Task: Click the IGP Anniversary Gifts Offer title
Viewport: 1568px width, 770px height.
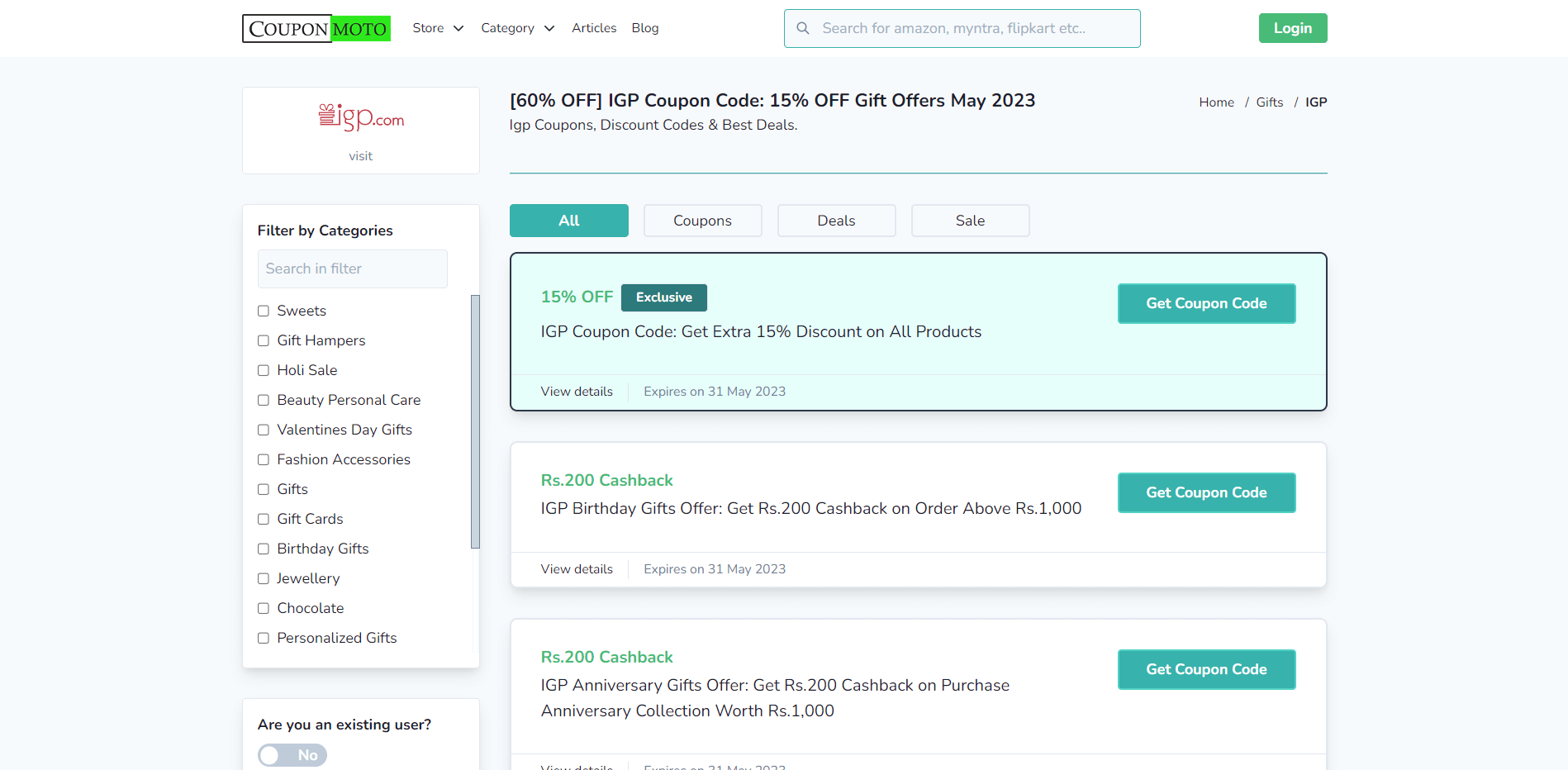Action: (x=775, y=698)
